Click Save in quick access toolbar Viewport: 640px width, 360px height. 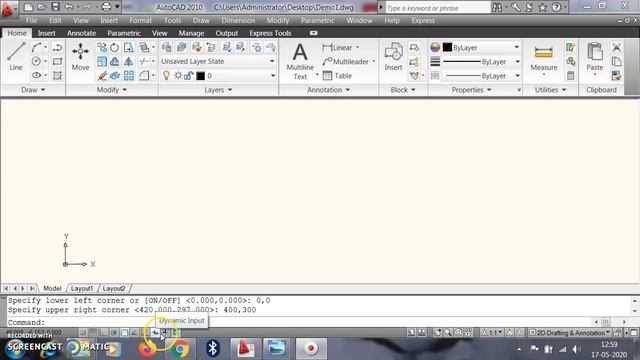[55, 7]
